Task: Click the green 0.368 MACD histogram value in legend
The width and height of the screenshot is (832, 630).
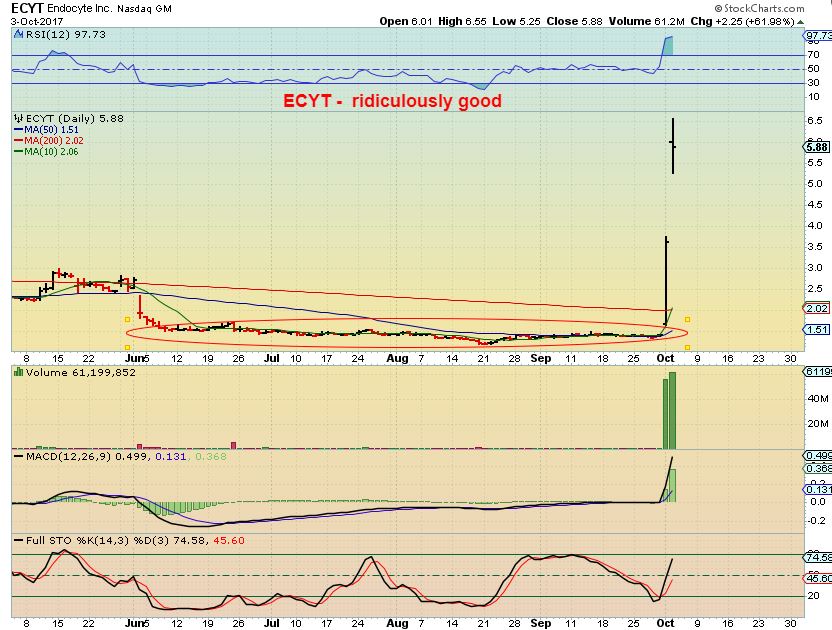Action: 211,456
